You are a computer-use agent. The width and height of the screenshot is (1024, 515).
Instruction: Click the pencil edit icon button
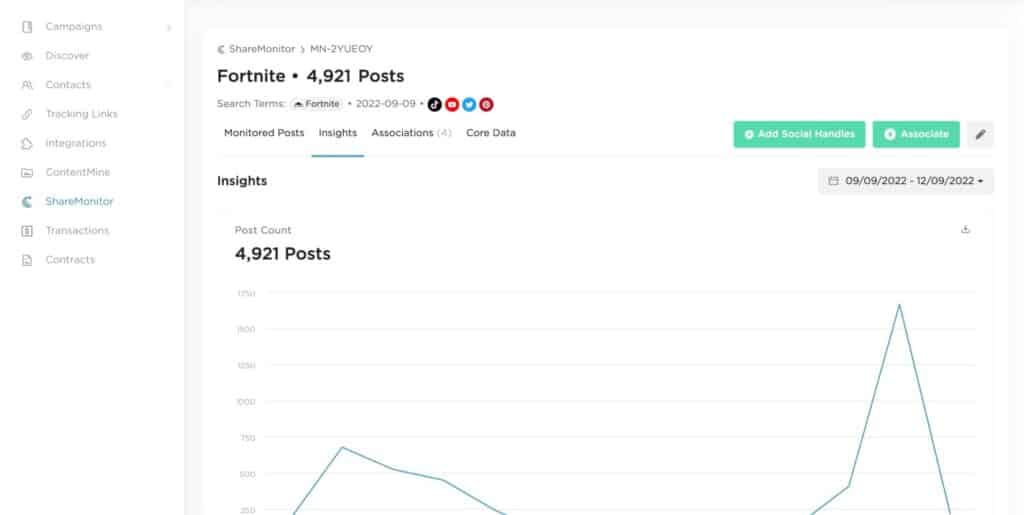point(980,134)
